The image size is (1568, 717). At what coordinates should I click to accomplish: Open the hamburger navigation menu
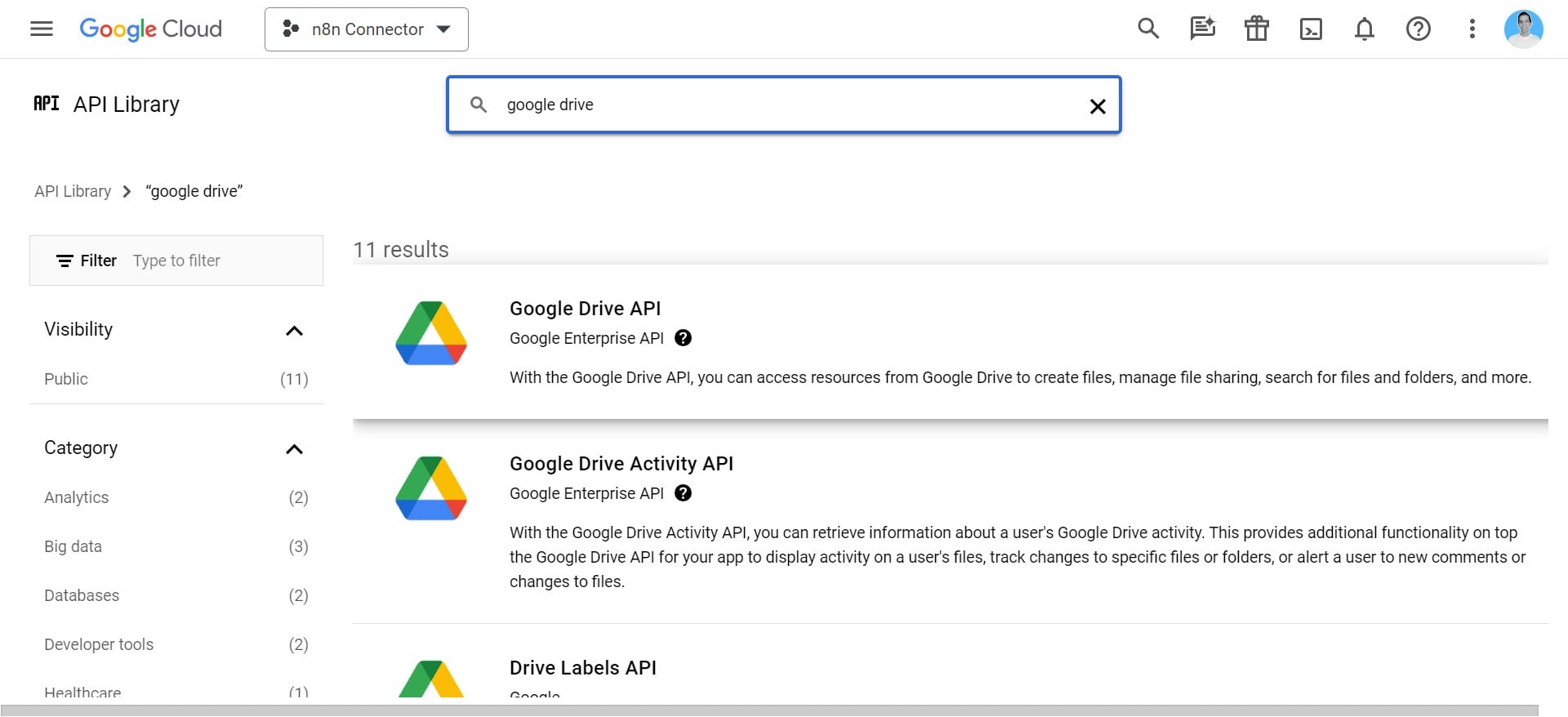click(42, 29)
